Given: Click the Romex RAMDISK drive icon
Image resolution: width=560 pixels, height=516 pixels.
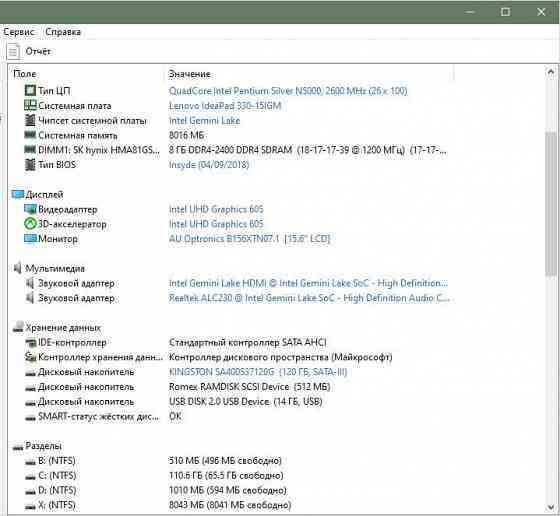Looking at the screenshot, I should pyautogui.click(x=30, y=388).
